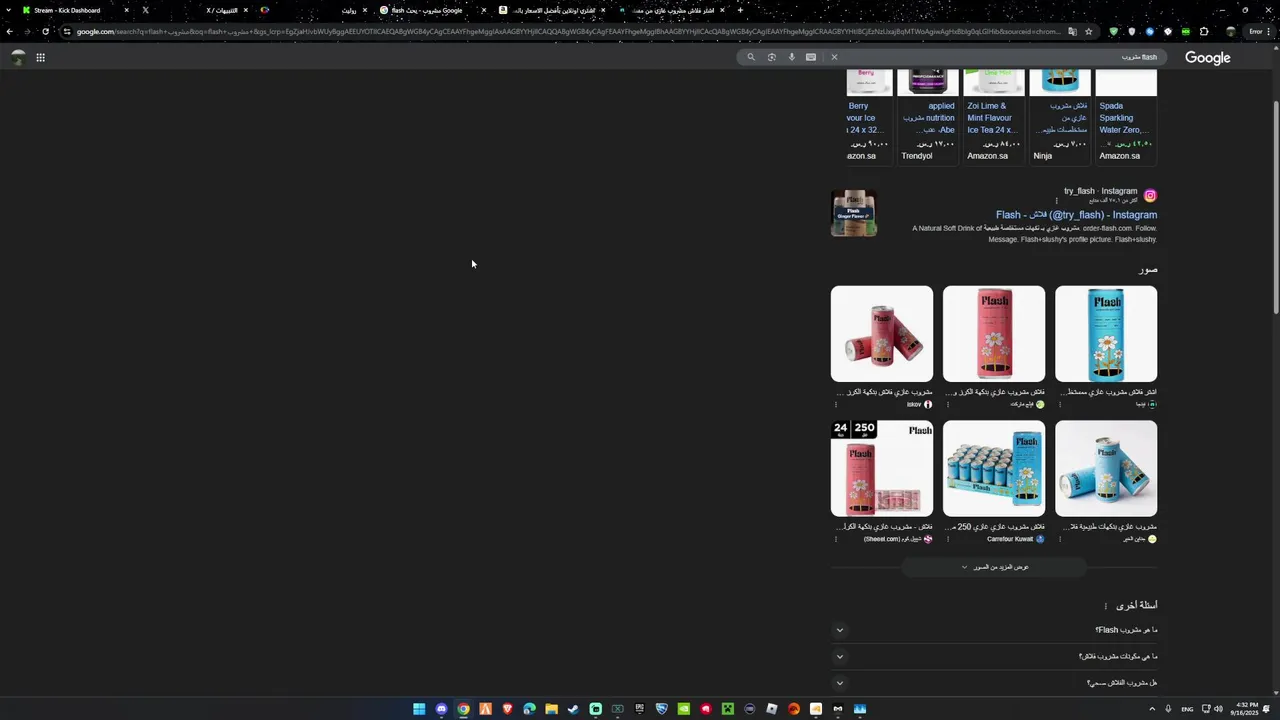Screen dimensions: 1280x720
Task: Open volume control in system tray
Action: [x=1218, y=709]
